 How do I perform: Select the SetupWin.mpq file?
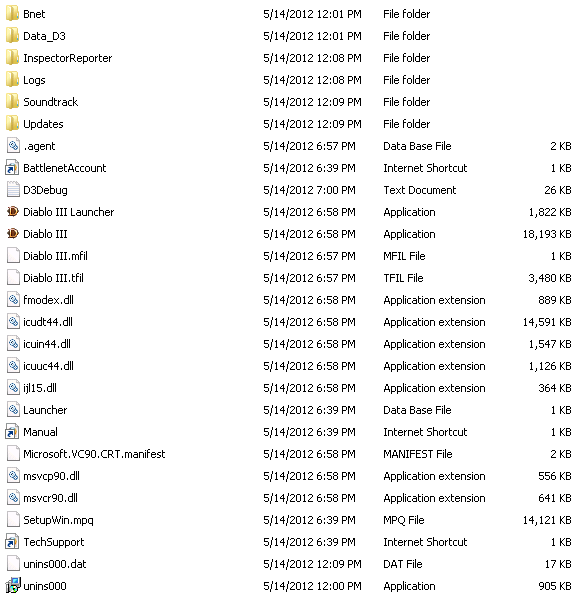tap(58, 520)
